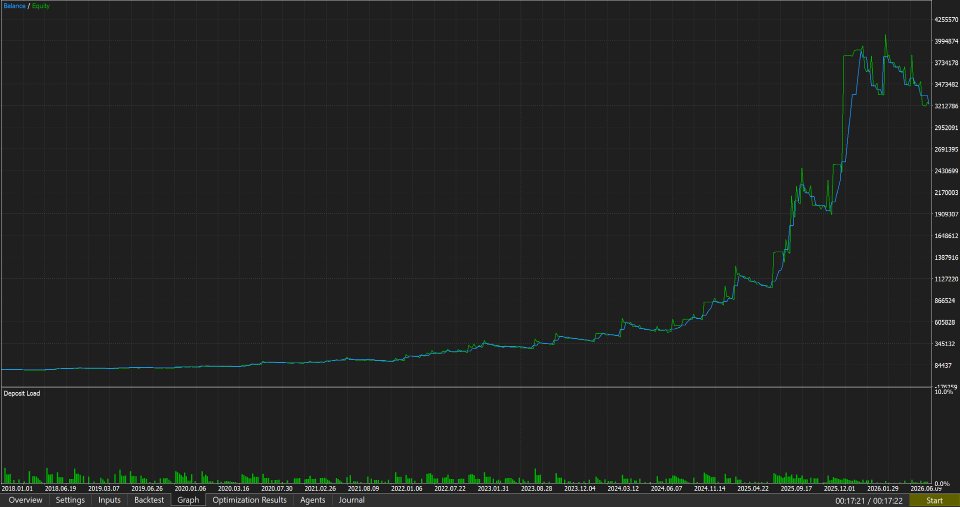The image size is (960, 507).
Task: Open the Optimization Results tab
Action: pos(249,500)
